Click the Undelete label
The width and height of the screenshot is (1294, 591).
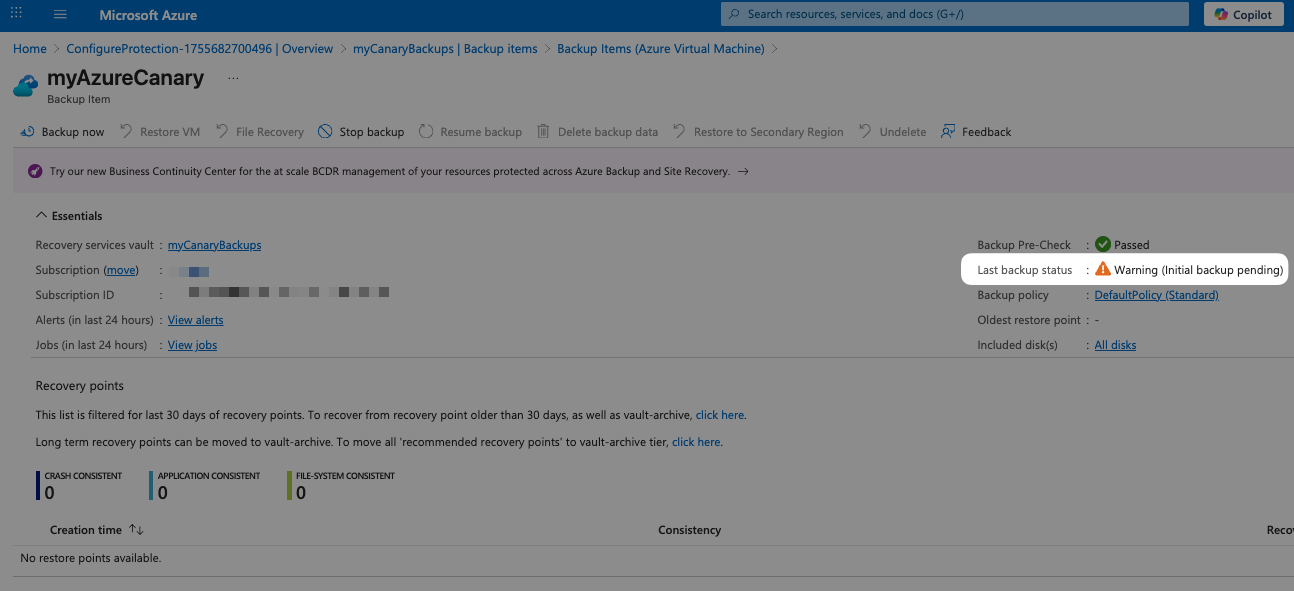(x=903, y=132)
